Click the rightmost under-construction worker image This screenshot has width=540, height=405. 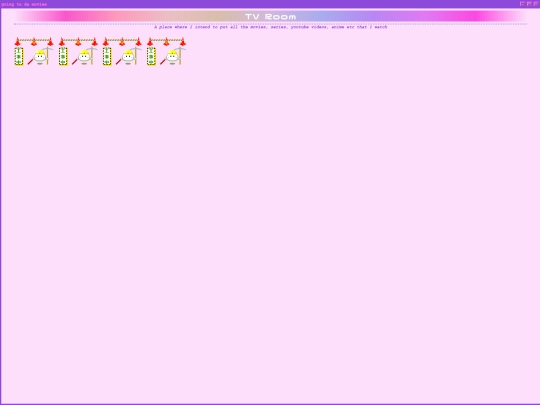(166, 51)
